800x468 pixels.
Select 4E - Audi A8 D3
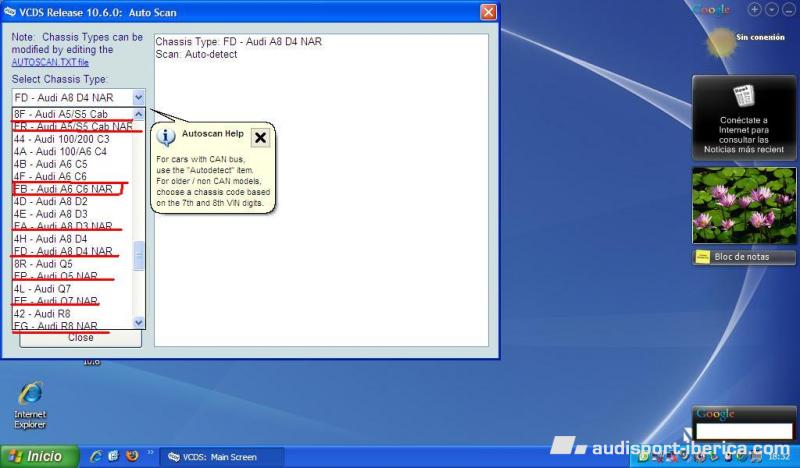(x=72, y=214)
